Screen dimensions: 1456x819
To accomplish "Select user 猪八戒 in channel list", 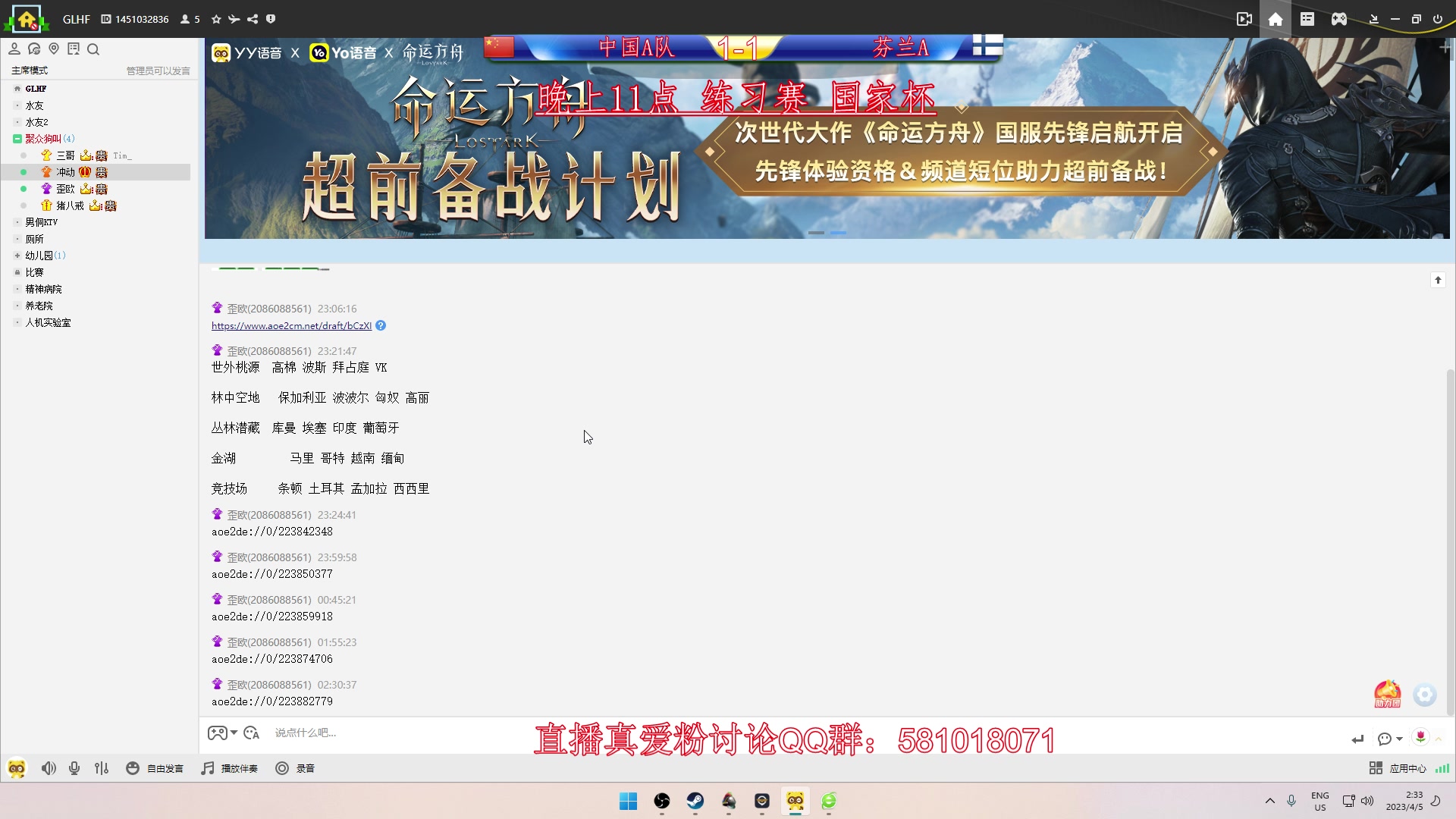I will point(70,206).
